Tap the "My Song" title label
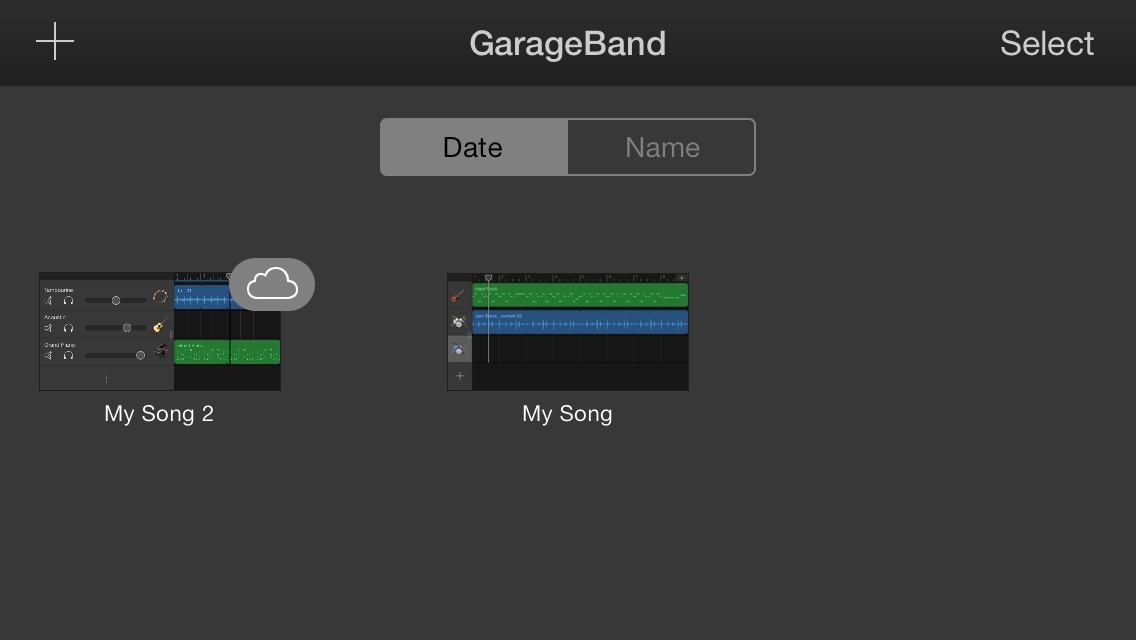Image resolution: width=1136 pixels, height=640 pixels. point(567,414)
